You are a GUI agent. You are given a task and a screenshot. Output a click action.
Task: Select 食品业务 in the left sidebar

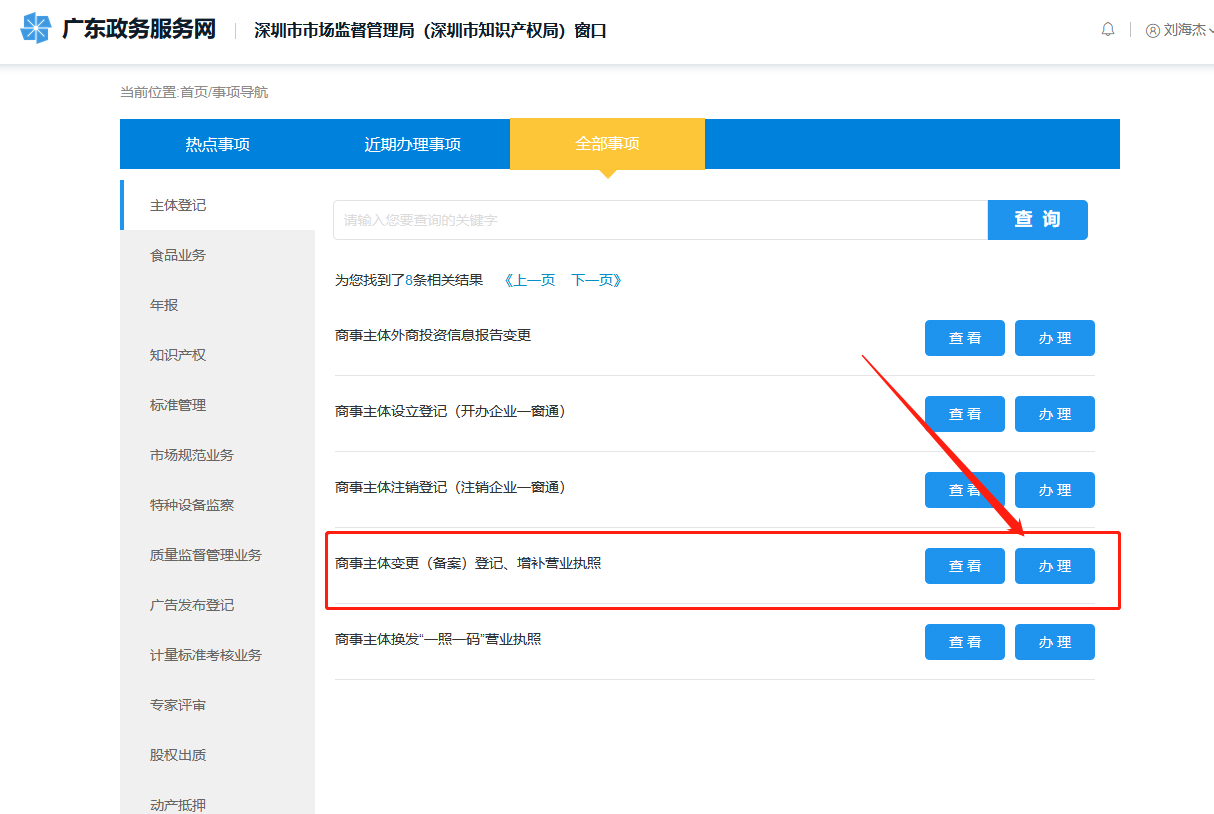(x=178, y=255)
